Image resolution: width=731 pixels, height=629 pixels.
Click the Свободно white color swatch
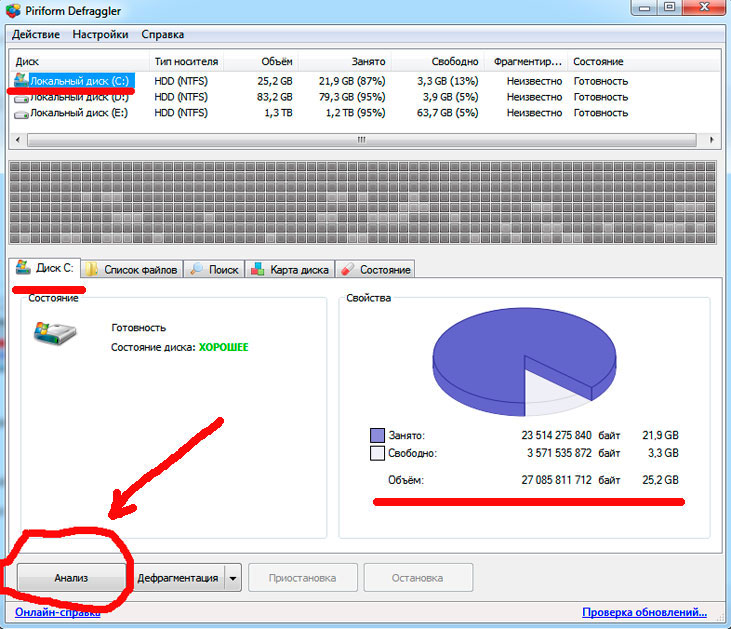[377, 453]
